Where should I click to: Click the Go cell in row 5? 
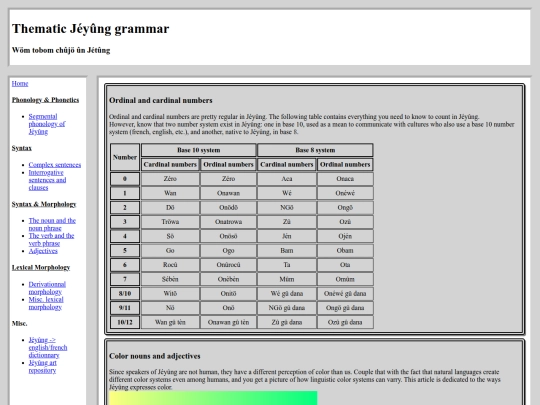coord(170,250)
